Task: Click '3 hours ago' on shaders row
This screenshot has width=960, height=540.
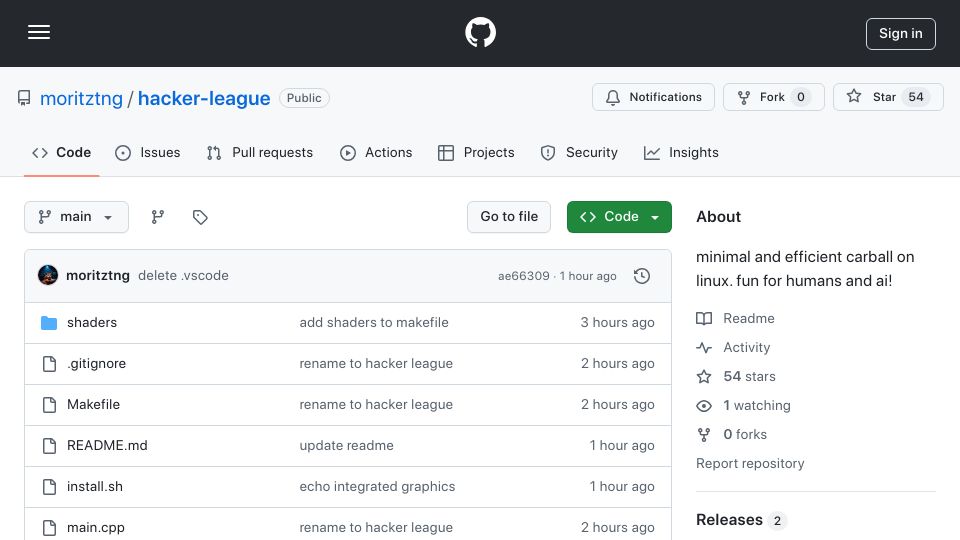Action: pos(617,323)
